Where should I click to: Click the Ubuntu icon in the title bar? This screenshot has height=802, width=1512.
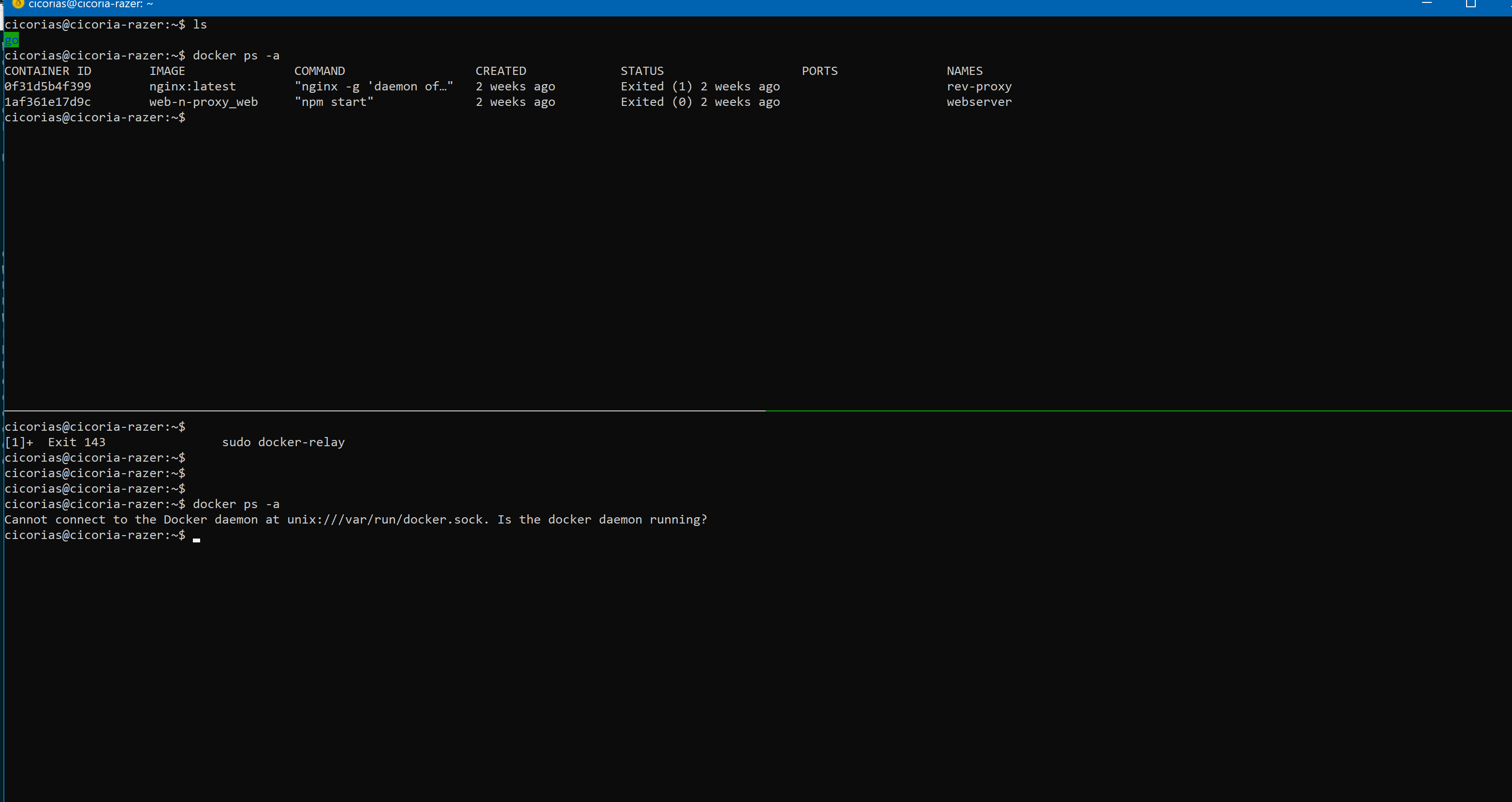click(19, 4)
